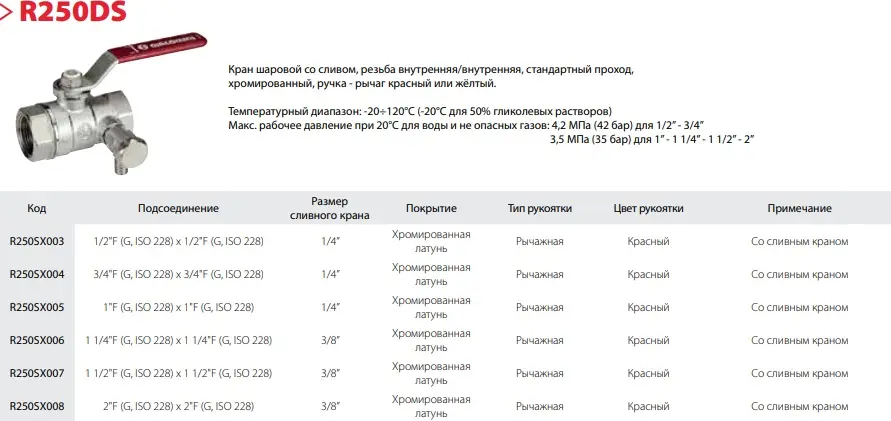Click the Размер сливного крана header
The height and width of the screenshot is (421, 891).
coord(329,208)
